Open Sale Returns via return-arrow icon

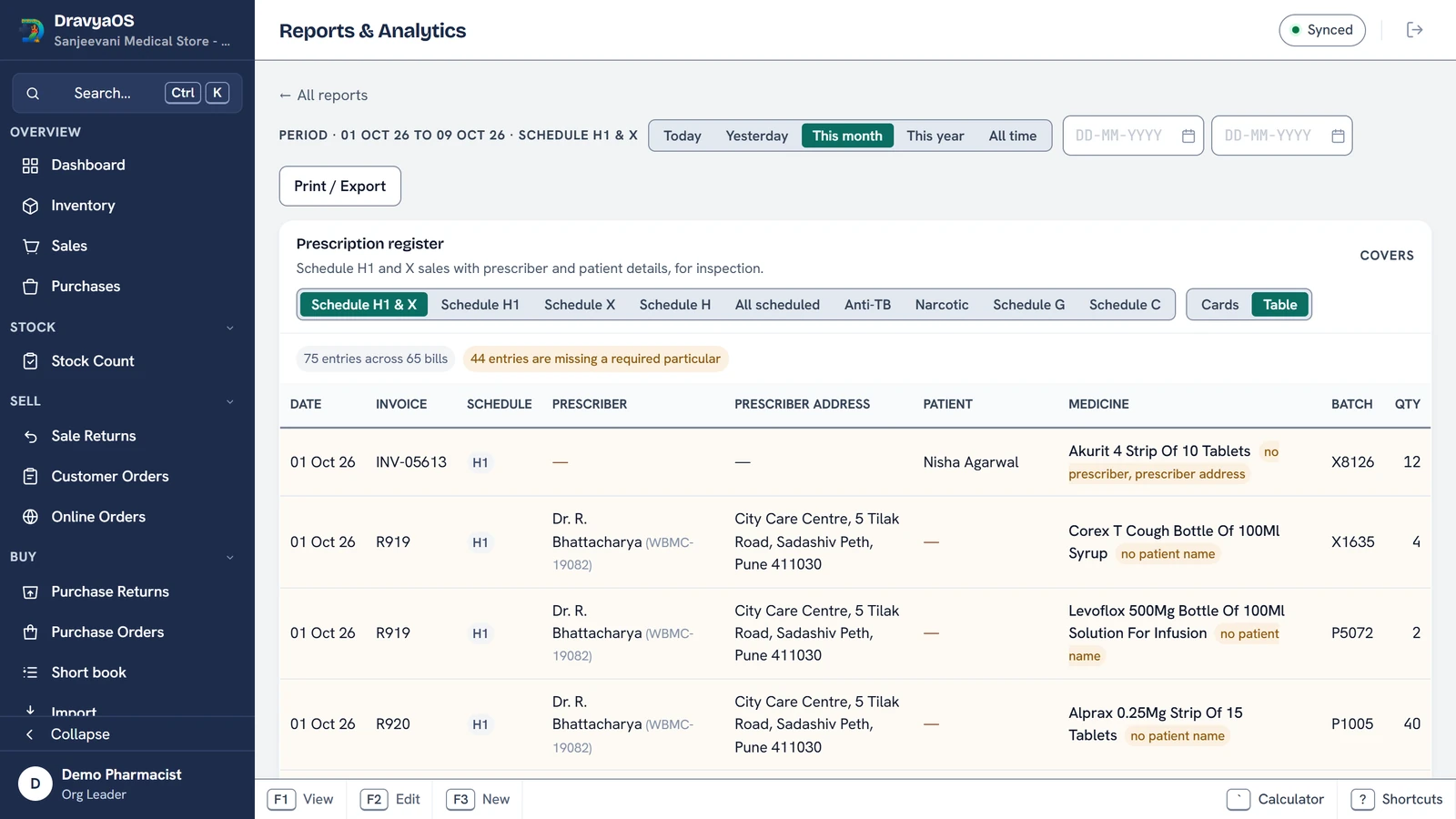click(30, 436)
